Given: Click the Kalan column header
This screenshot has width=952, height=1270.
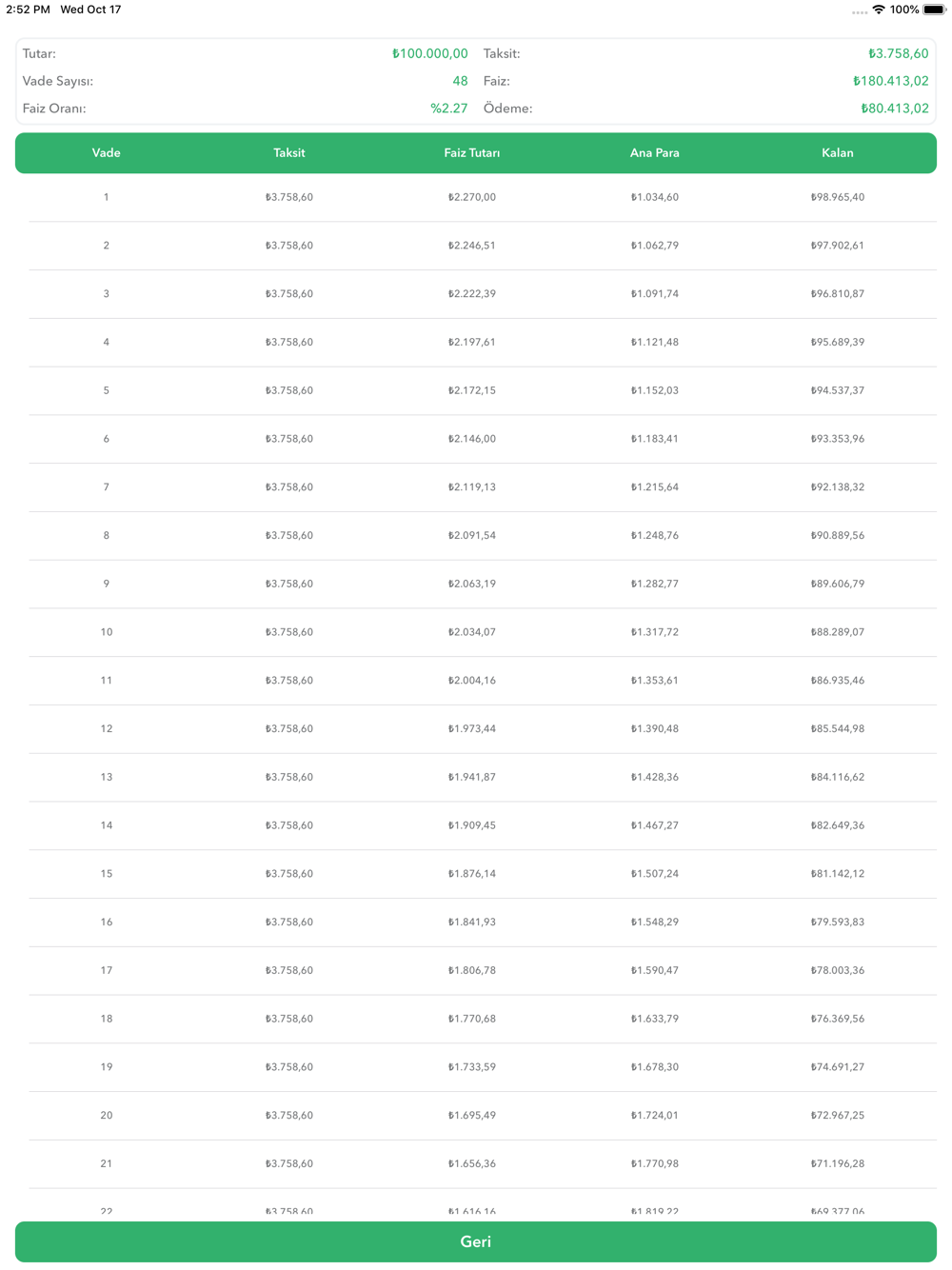Looking at the screenshot, I should click(x=838, y=152).
